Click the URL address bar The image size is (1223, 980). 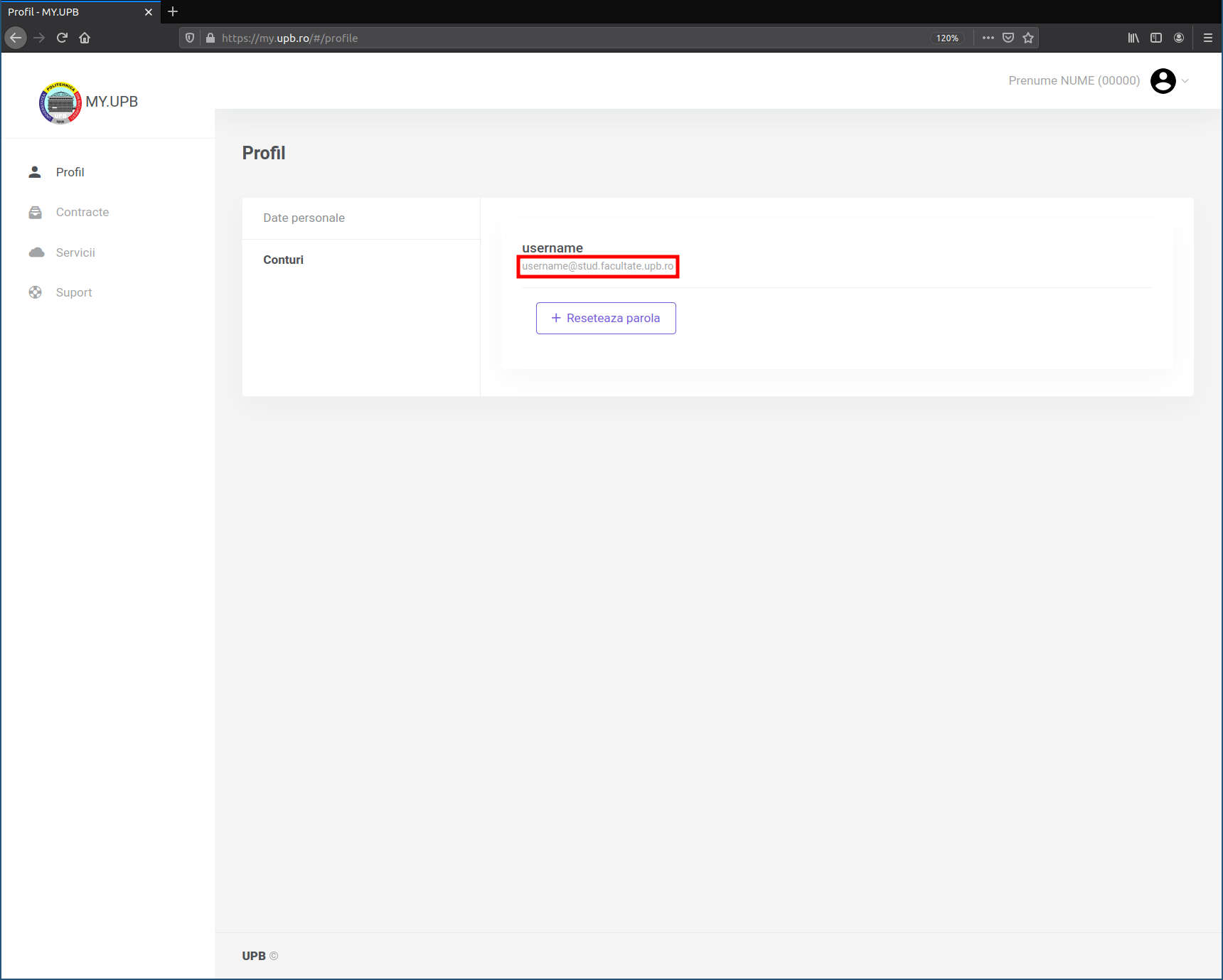pos(569,38)
